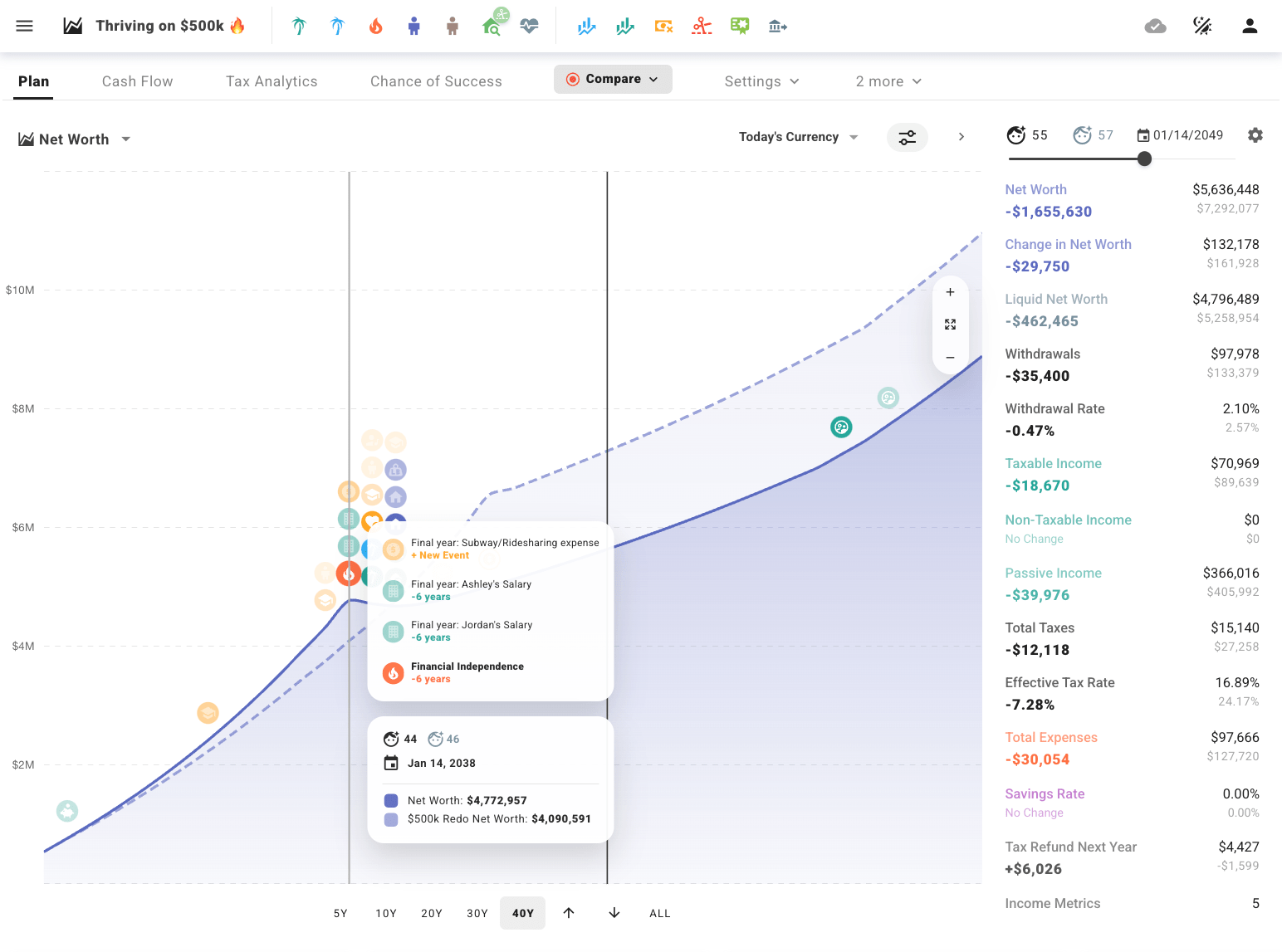1282x952 pixels.
Task: Click the light blue chart arrow icon
Action: (x=587, y=26)
